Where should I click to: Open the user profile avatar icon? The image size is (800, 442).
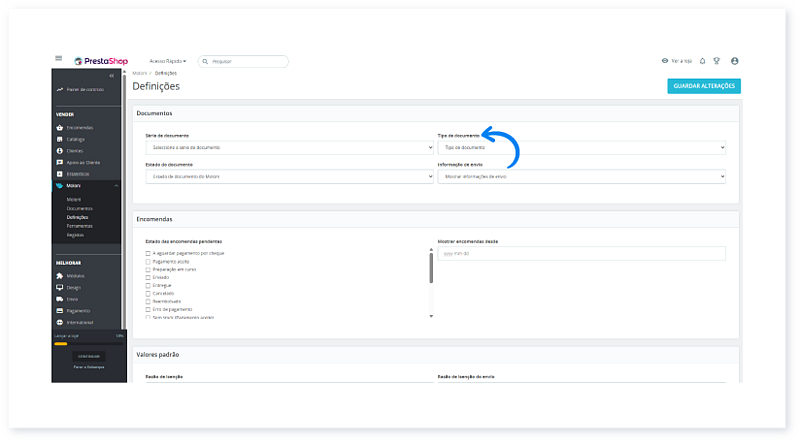click(735, 61)
